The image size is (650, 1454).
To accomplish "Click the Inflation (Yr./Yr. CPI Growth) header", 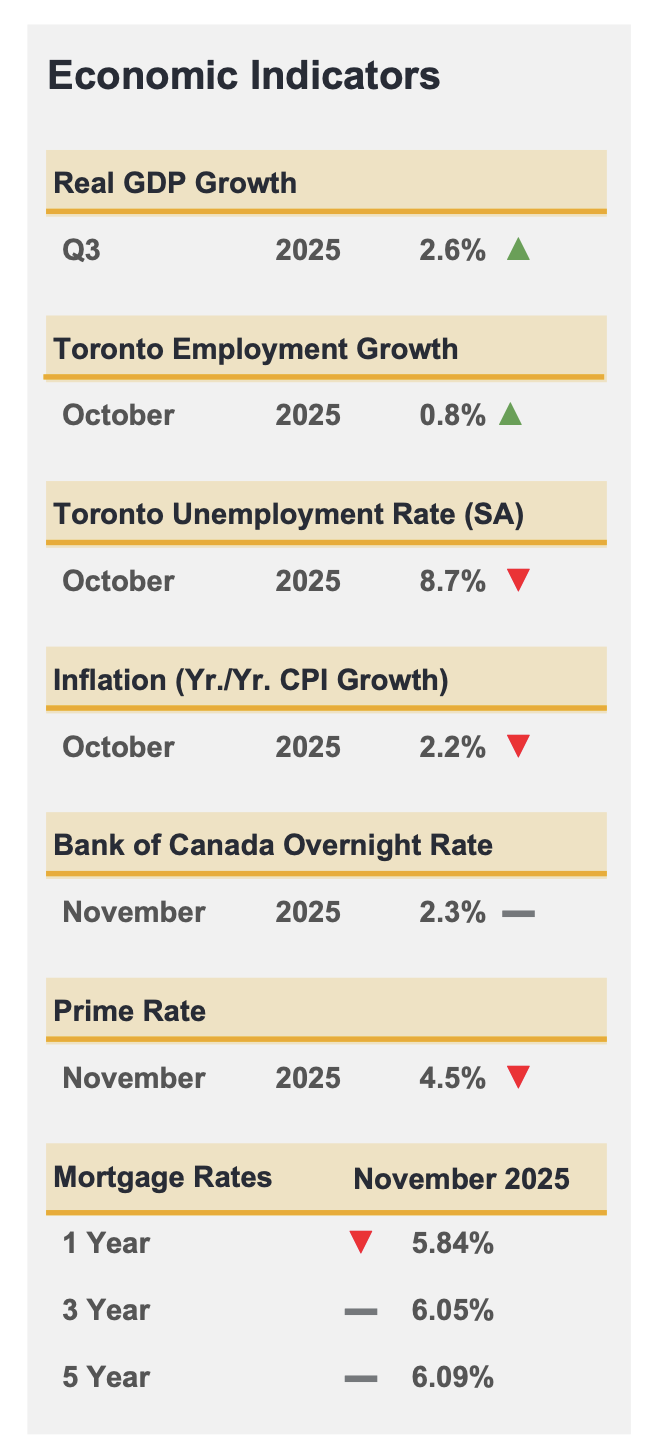I will point(250,680).
